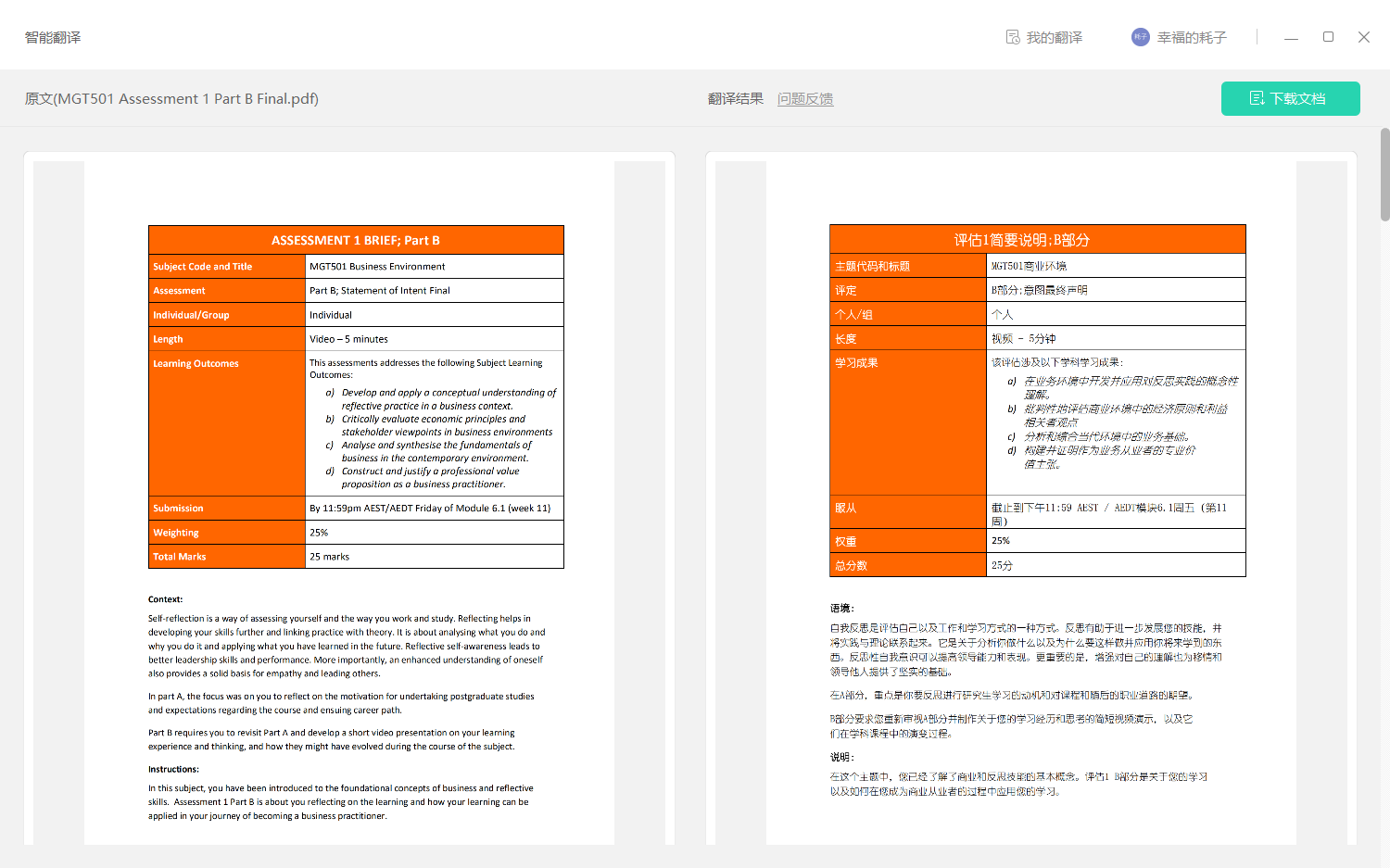The width and height of the screenshot is (1390, 868).
Task: Click the 下载文档 download button
Action: [1290, 98]
